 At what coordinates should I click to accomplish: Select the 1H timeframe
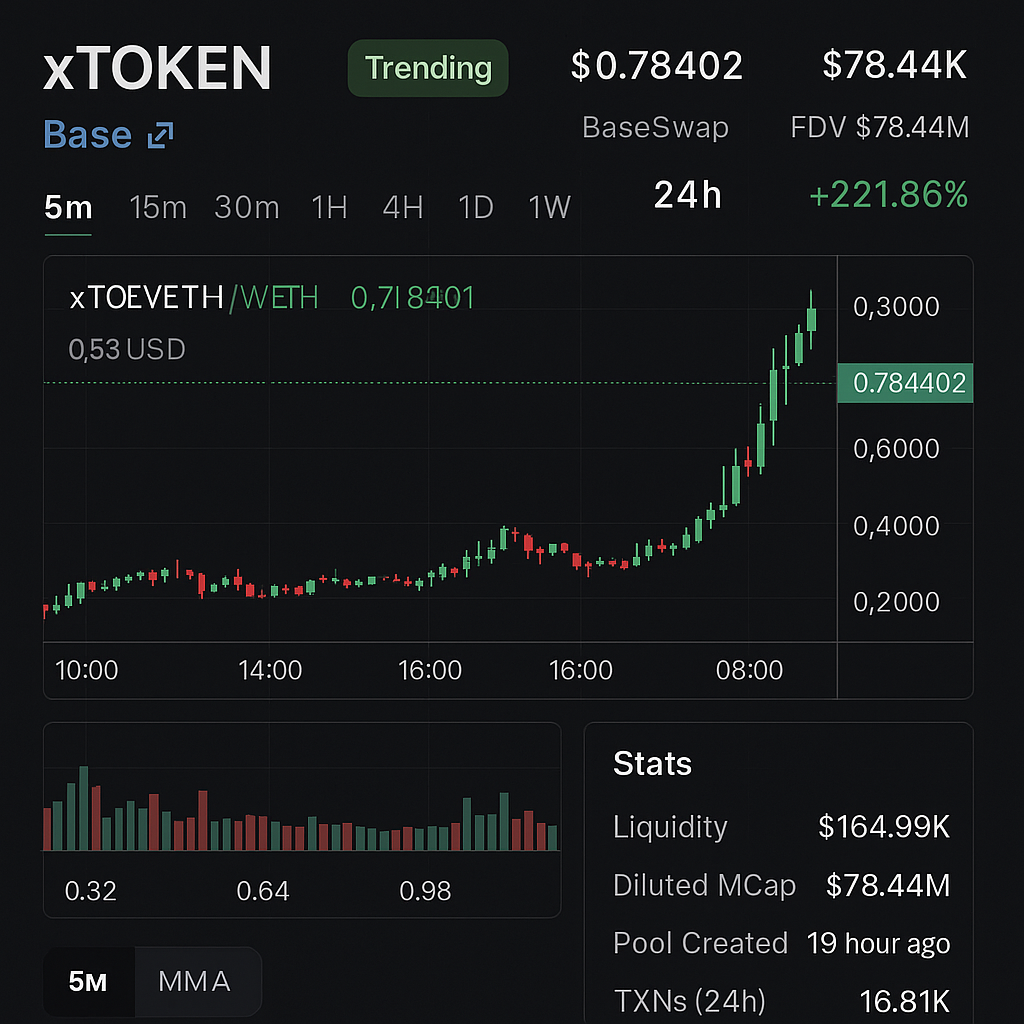[329, 208]
